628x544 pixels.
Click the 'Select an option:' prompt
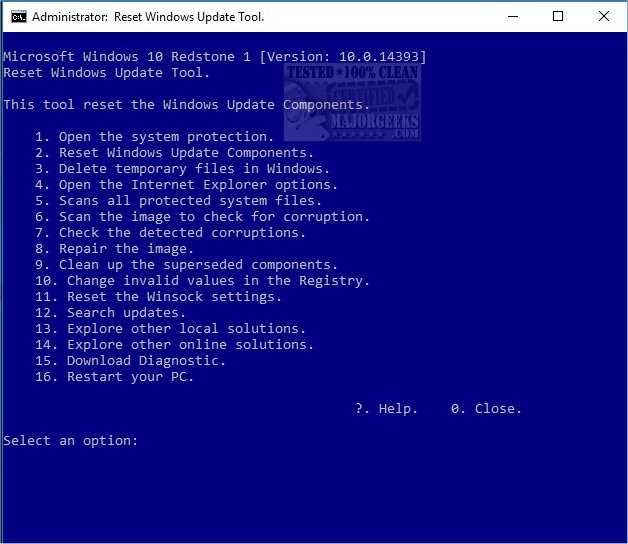[x=70, y=441]
